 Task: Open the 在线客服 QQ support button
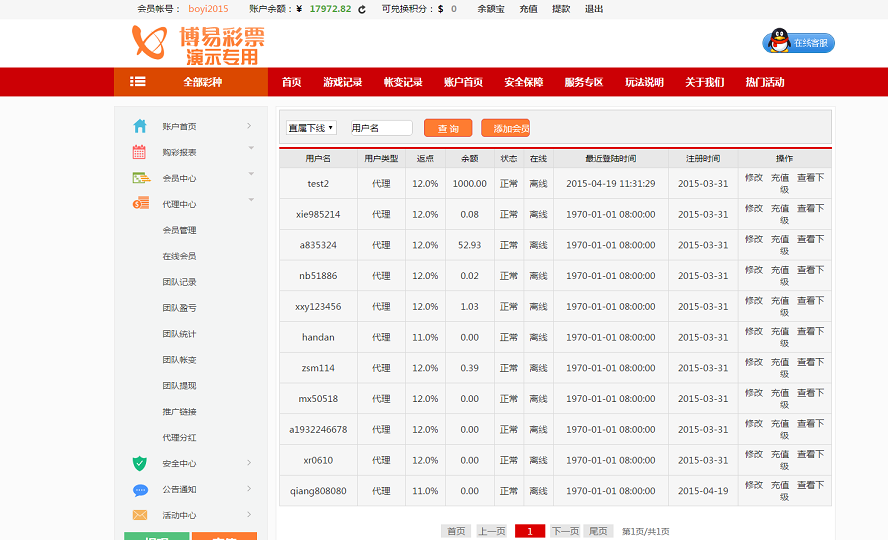tap(798, 43)
